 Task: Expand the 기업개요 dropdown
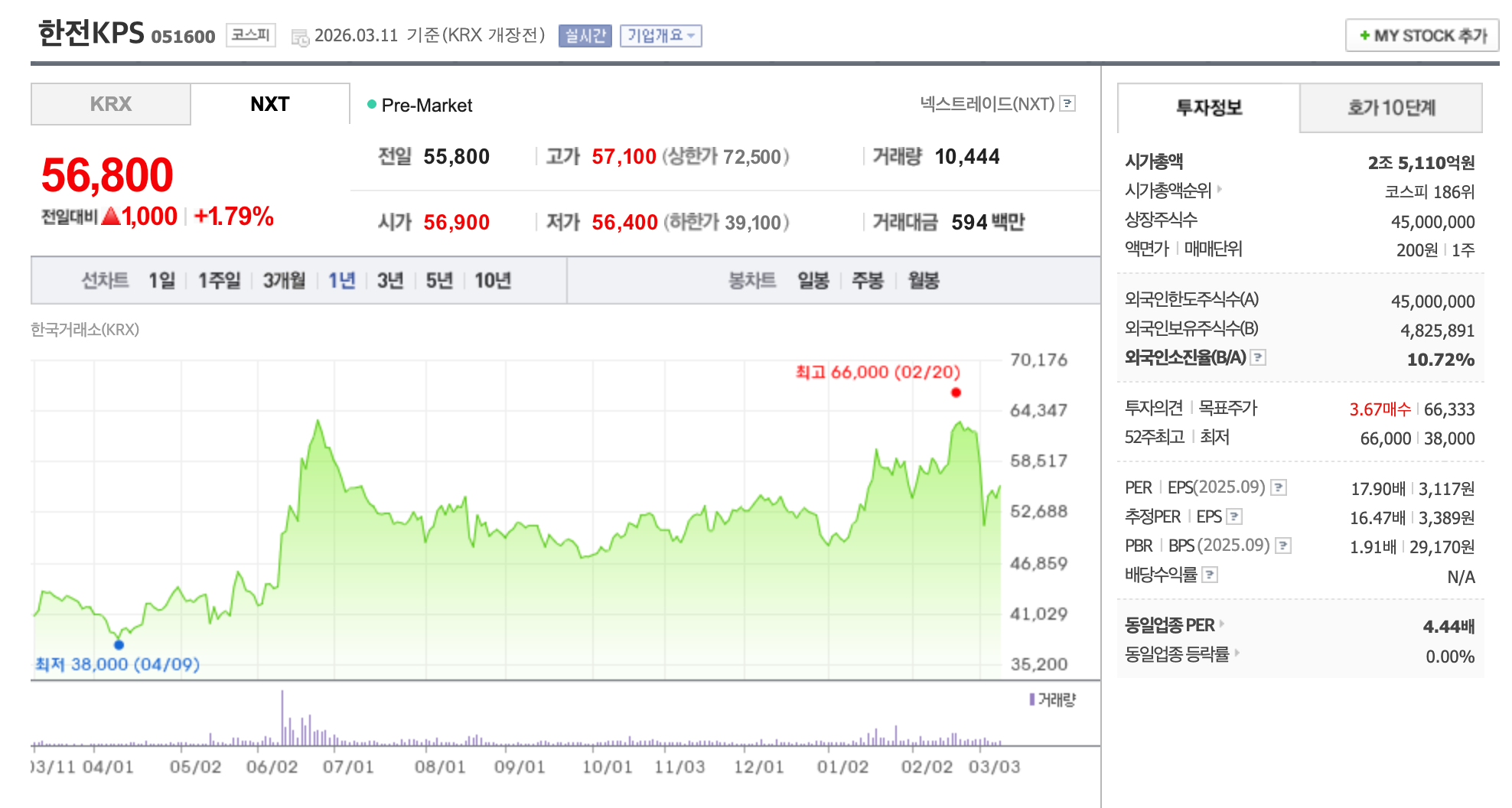click(x=661, y=36)
